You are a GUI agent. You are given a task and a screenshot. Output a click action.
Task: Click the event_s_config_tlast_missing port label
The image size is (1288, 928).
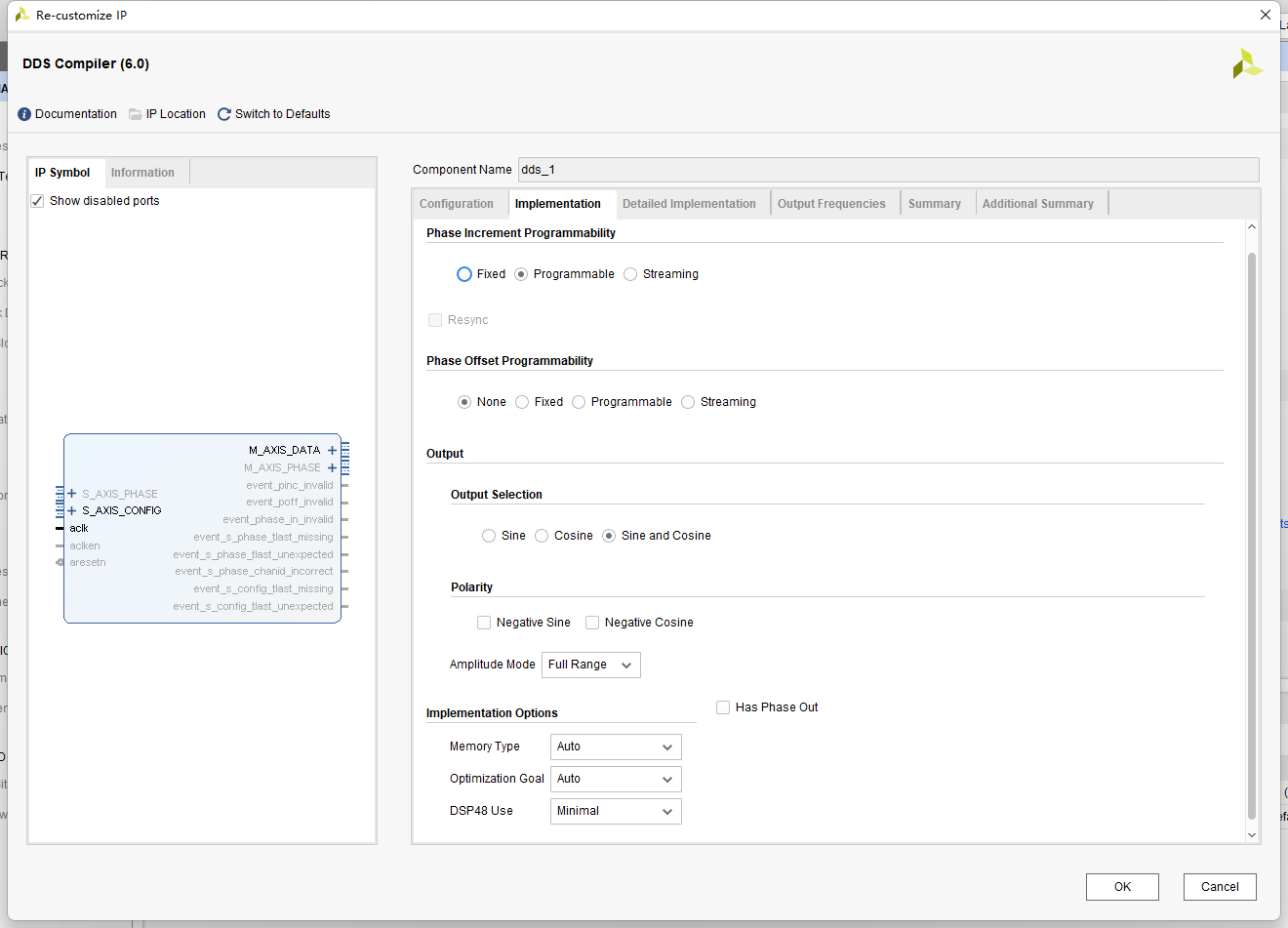click(263, 588)
